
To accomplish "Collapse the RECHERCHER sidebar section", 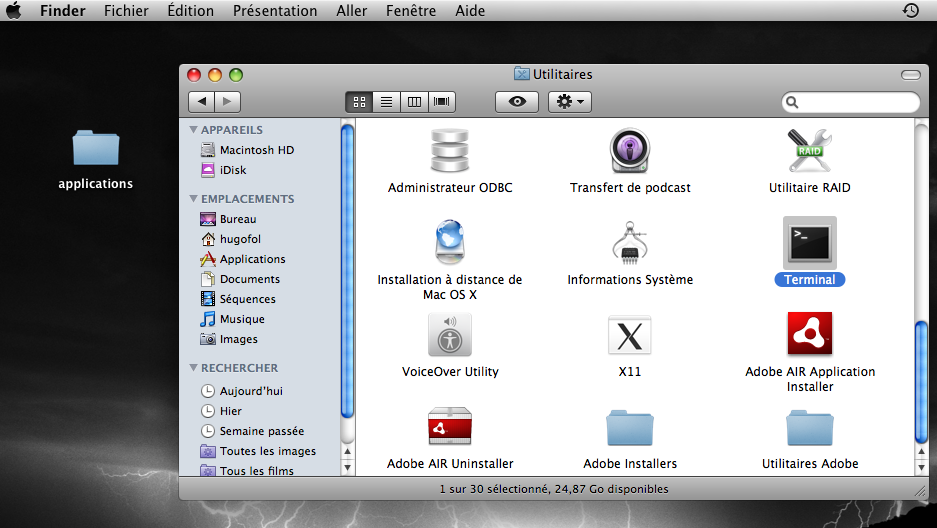I will [194, 368].
